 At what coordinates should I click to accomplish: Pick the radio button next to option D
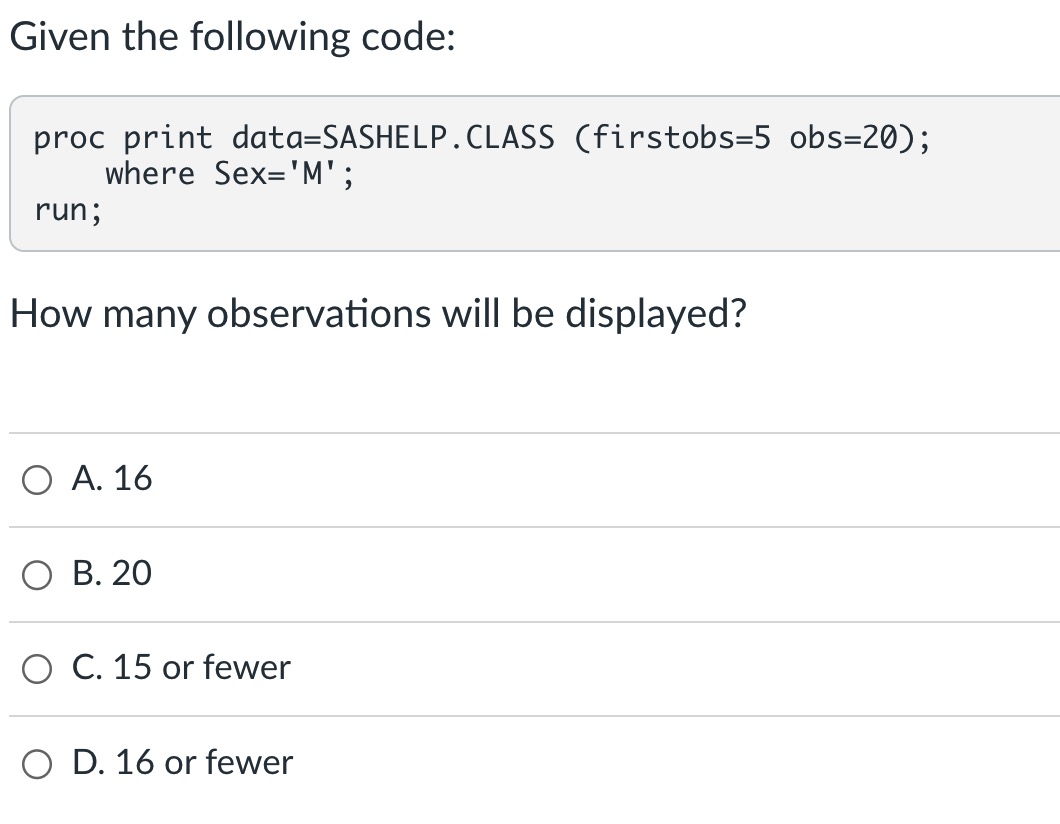pyautogui.click(x=37, y=764)
